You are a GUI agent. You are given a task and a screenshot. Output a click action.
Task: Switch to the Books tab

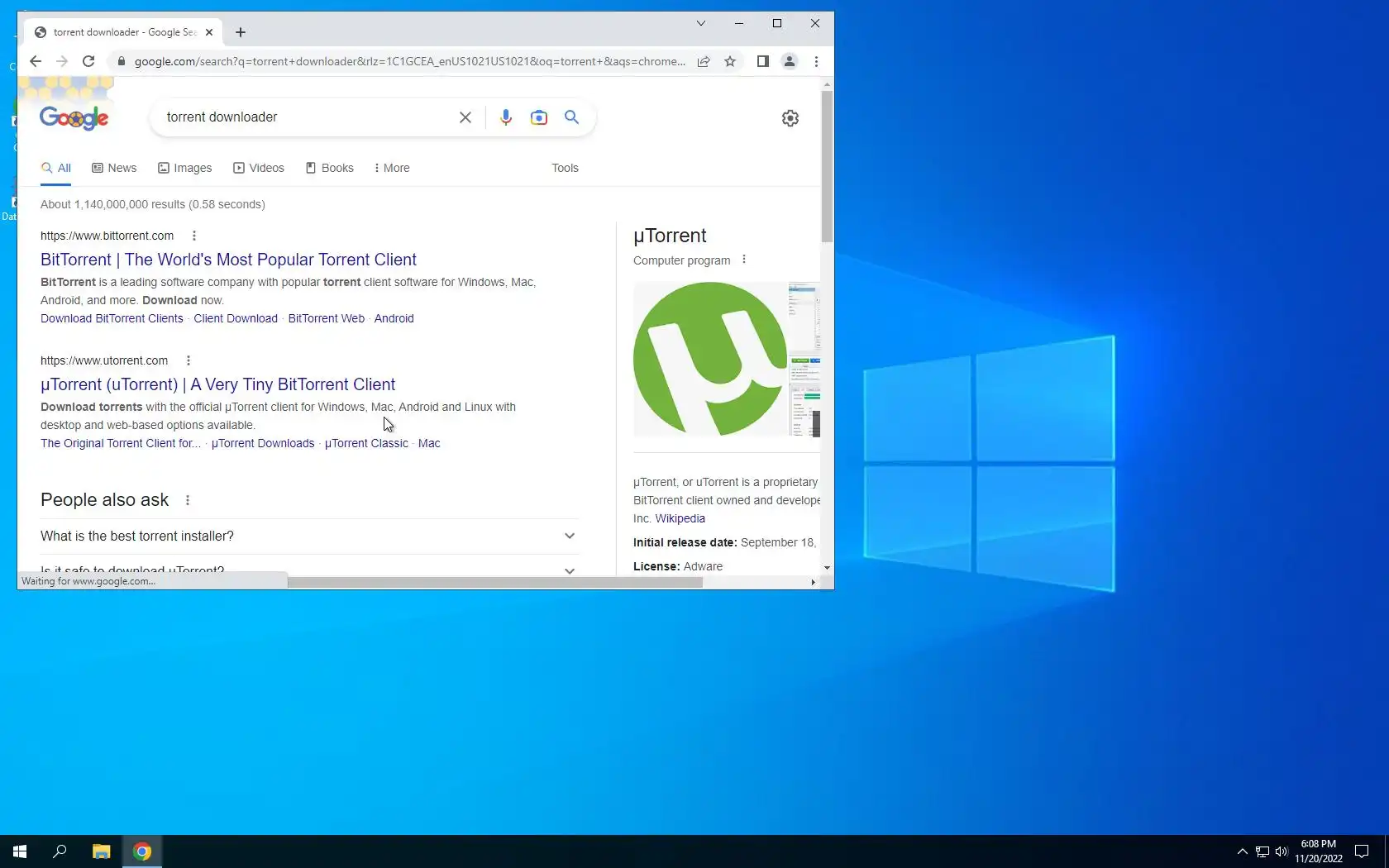click(x=330, y=168)
